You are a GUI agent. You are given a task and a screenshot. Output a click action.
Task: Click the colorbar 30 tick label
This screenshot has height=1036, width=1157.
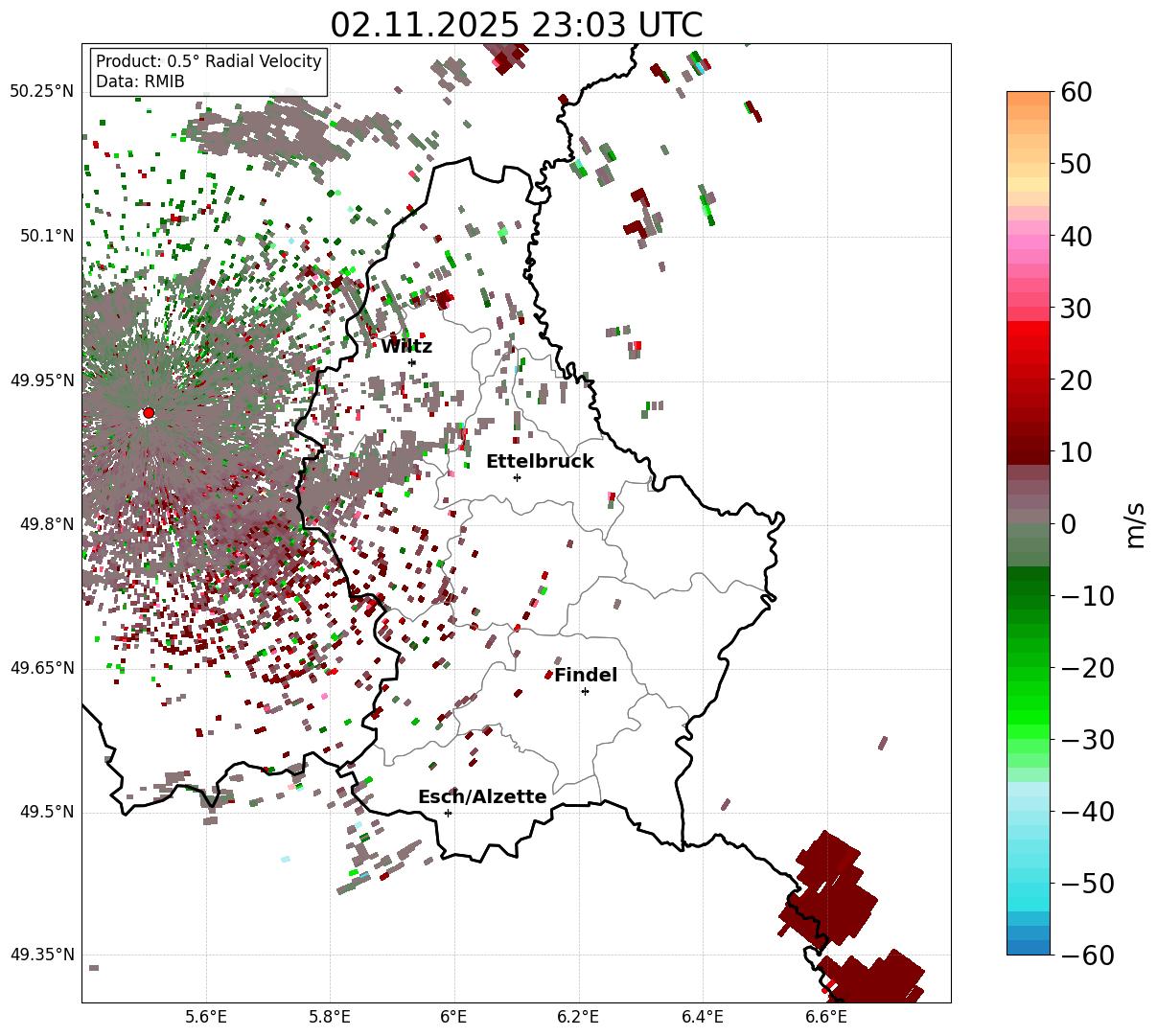(1075, 308)
